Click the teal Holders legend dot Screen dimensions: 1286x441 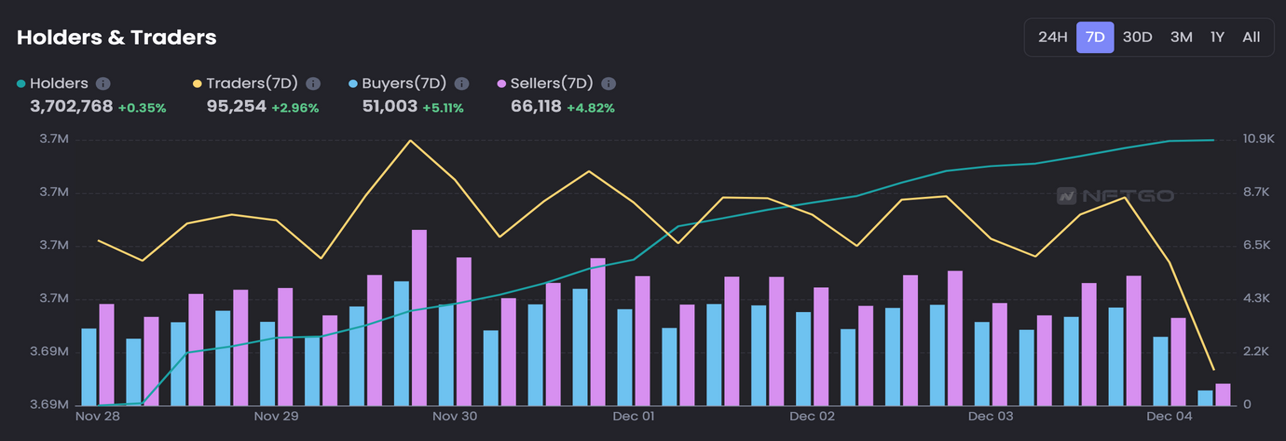[21, 84]
